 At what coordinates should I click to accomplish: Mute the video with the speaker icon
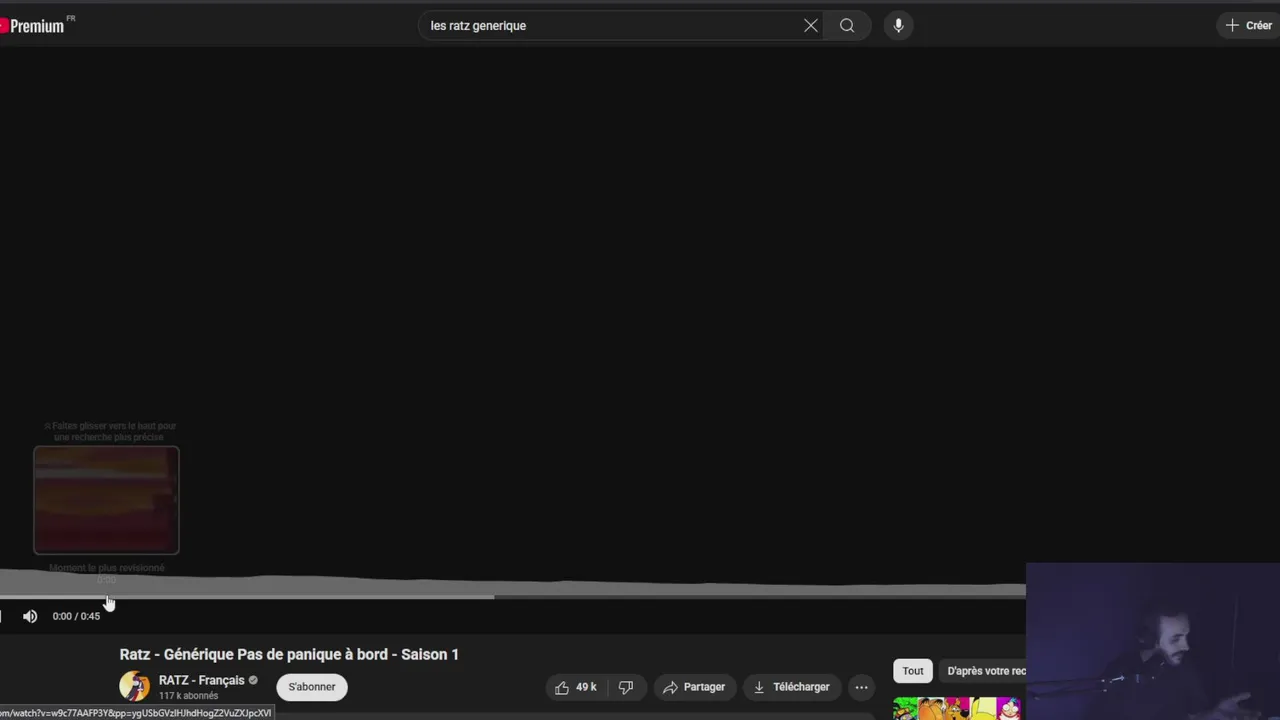click(x=30, y=616)
